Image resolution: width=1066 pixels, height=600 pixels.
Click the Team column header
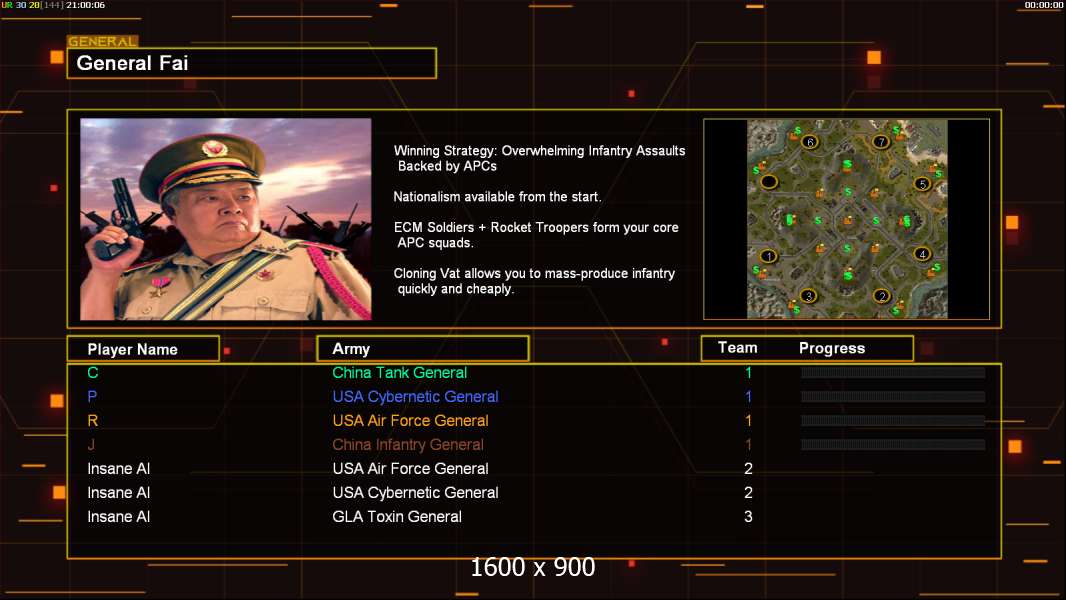pos(738,347)
